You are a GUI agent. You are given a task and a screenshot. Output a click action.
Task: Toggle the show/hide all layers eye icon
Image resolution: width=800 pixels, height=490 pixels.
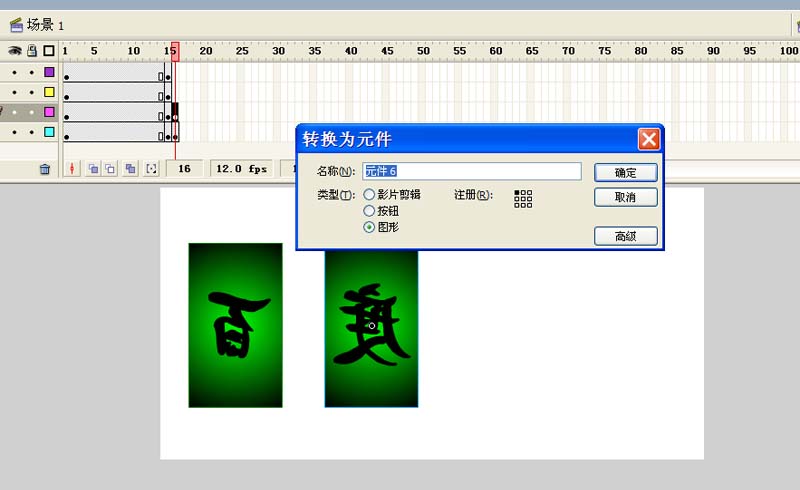point(14,51)
